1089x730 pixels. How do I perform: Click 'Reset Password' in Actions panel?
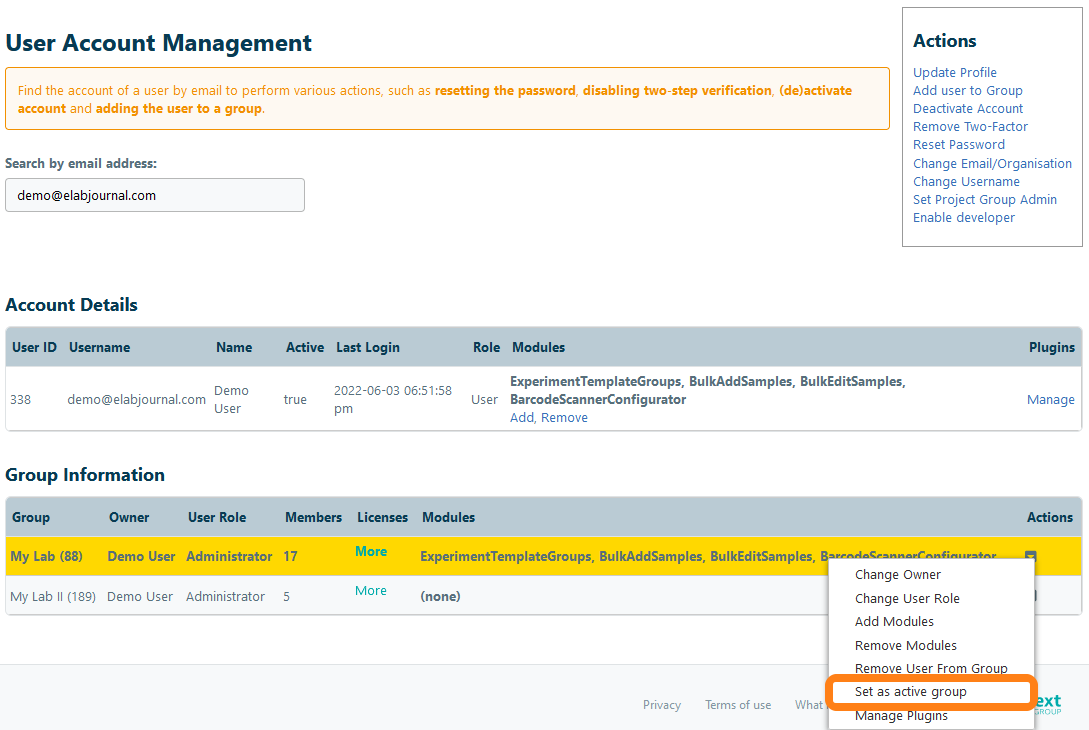click(958, 145)
